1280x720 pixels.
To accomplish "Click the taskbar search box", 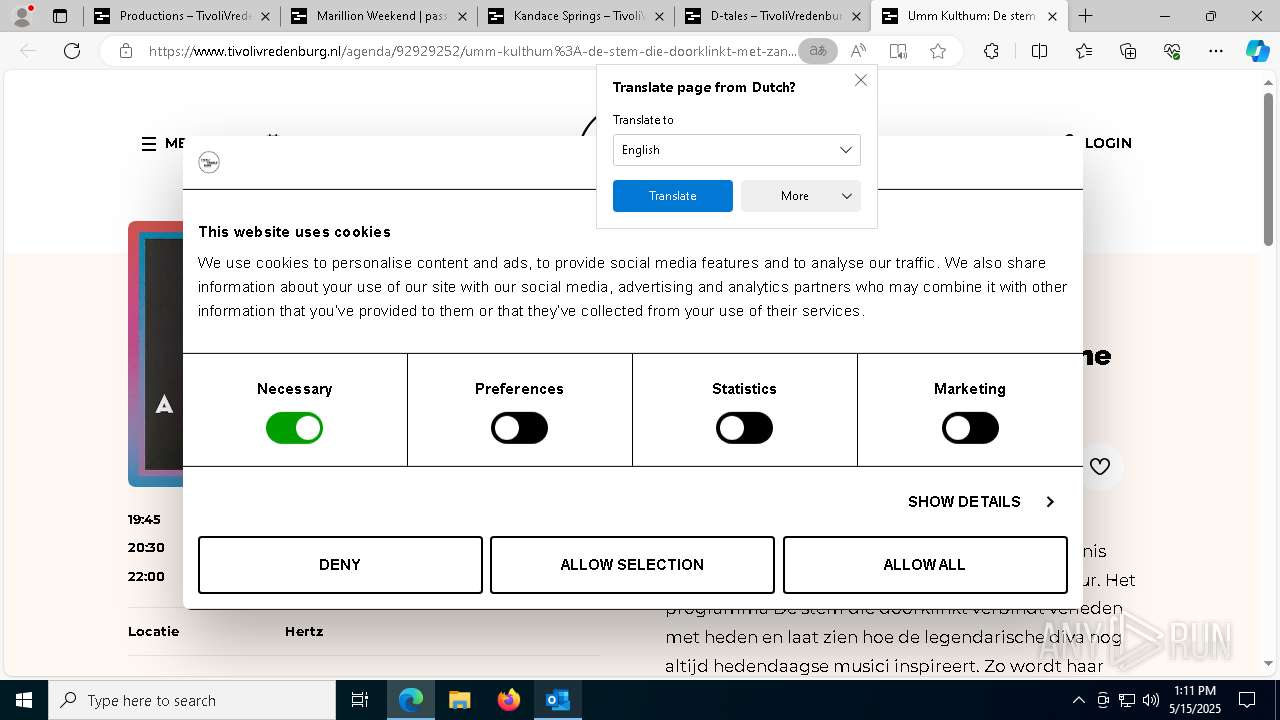I will tap(192, 700).
